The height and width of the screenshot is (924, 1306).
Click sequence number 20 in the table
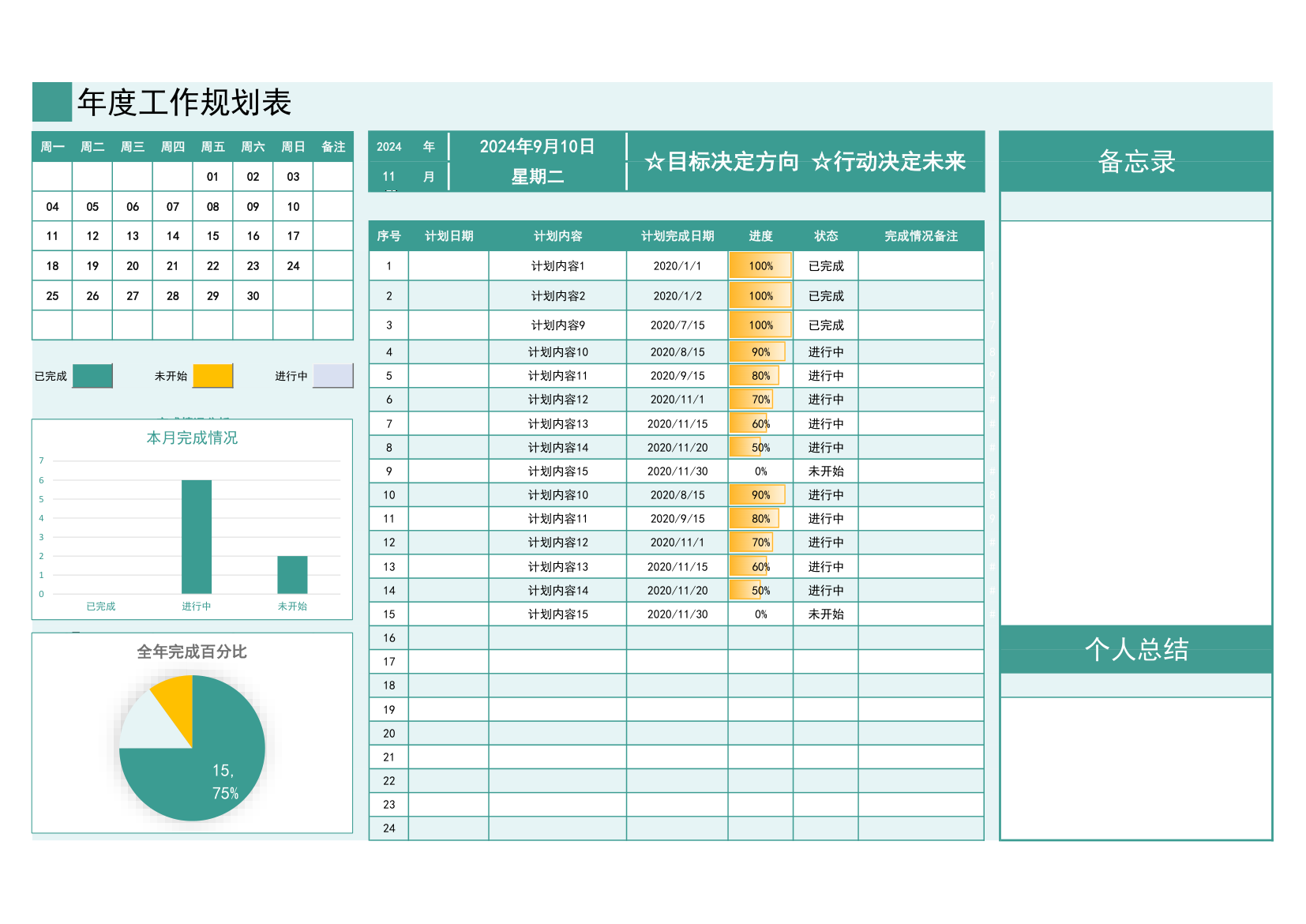click(x=388, y=734)
